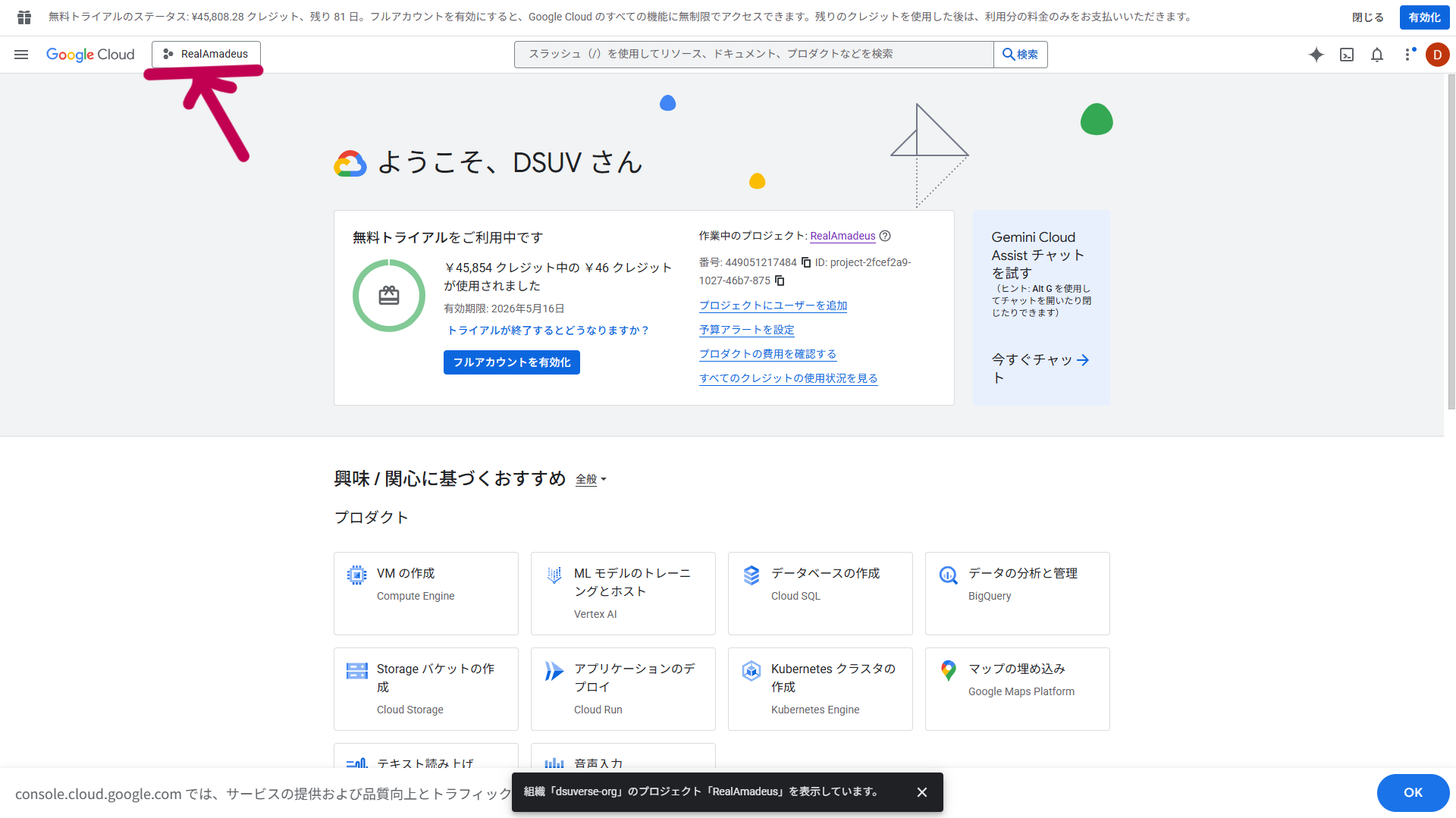Open 予算アラートを設定 link
The width and height of the screenshot is (1456, 818).
[x=746, y=330]
